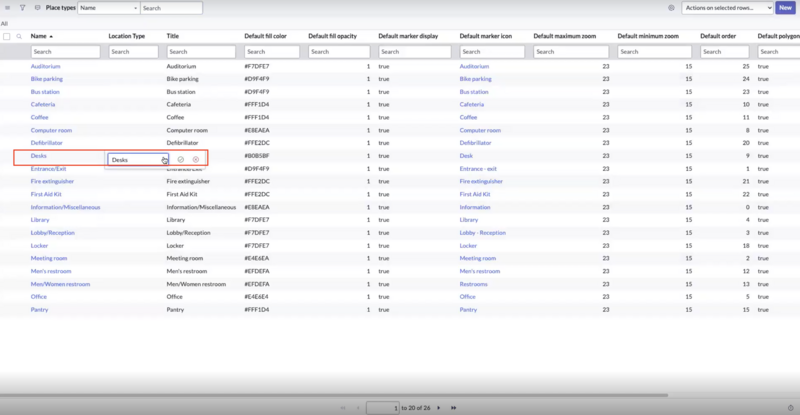Tick the select all rows checkbox

(x=7, y=36)
